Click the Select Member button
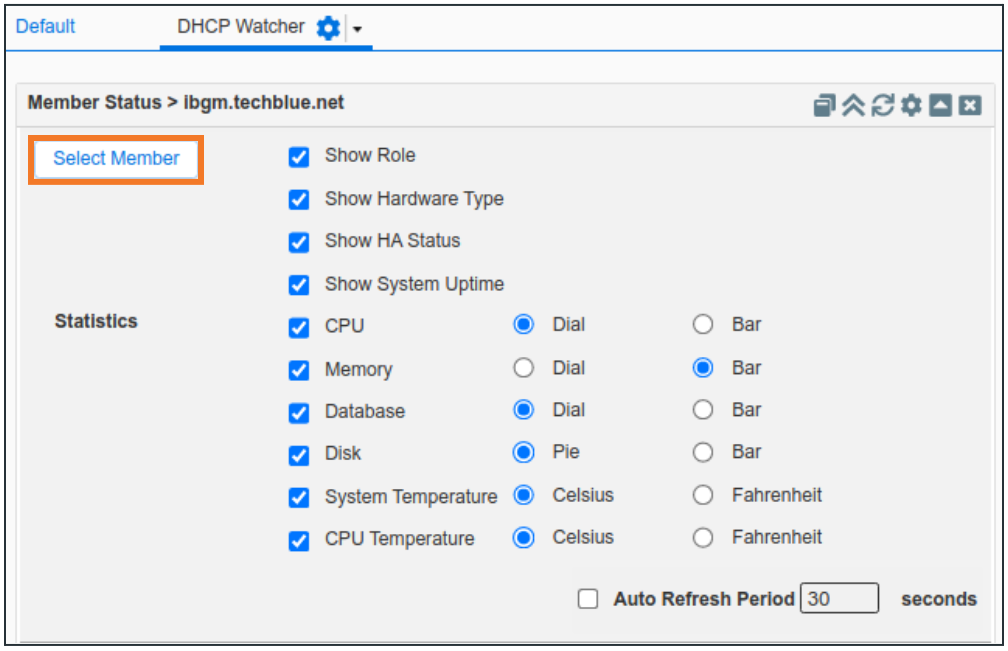Image resolution: width=1008 pixels, height=651 pixels. tap(116, 159)
